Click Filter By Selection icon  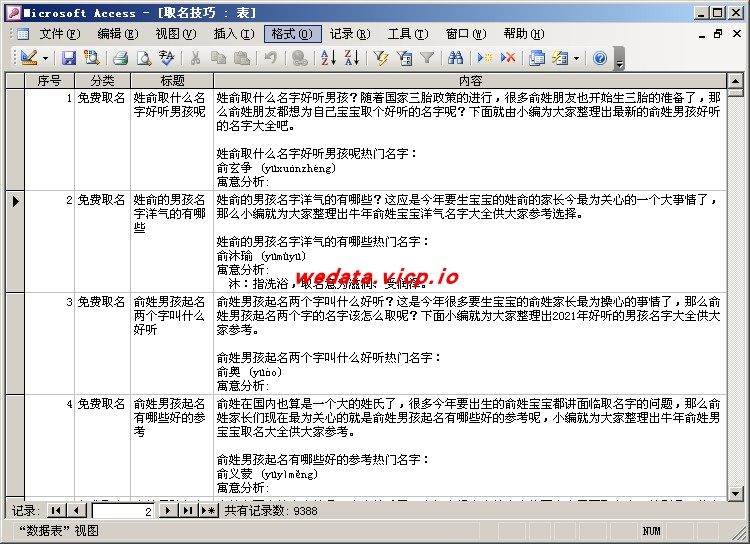[x=381, y=58]
